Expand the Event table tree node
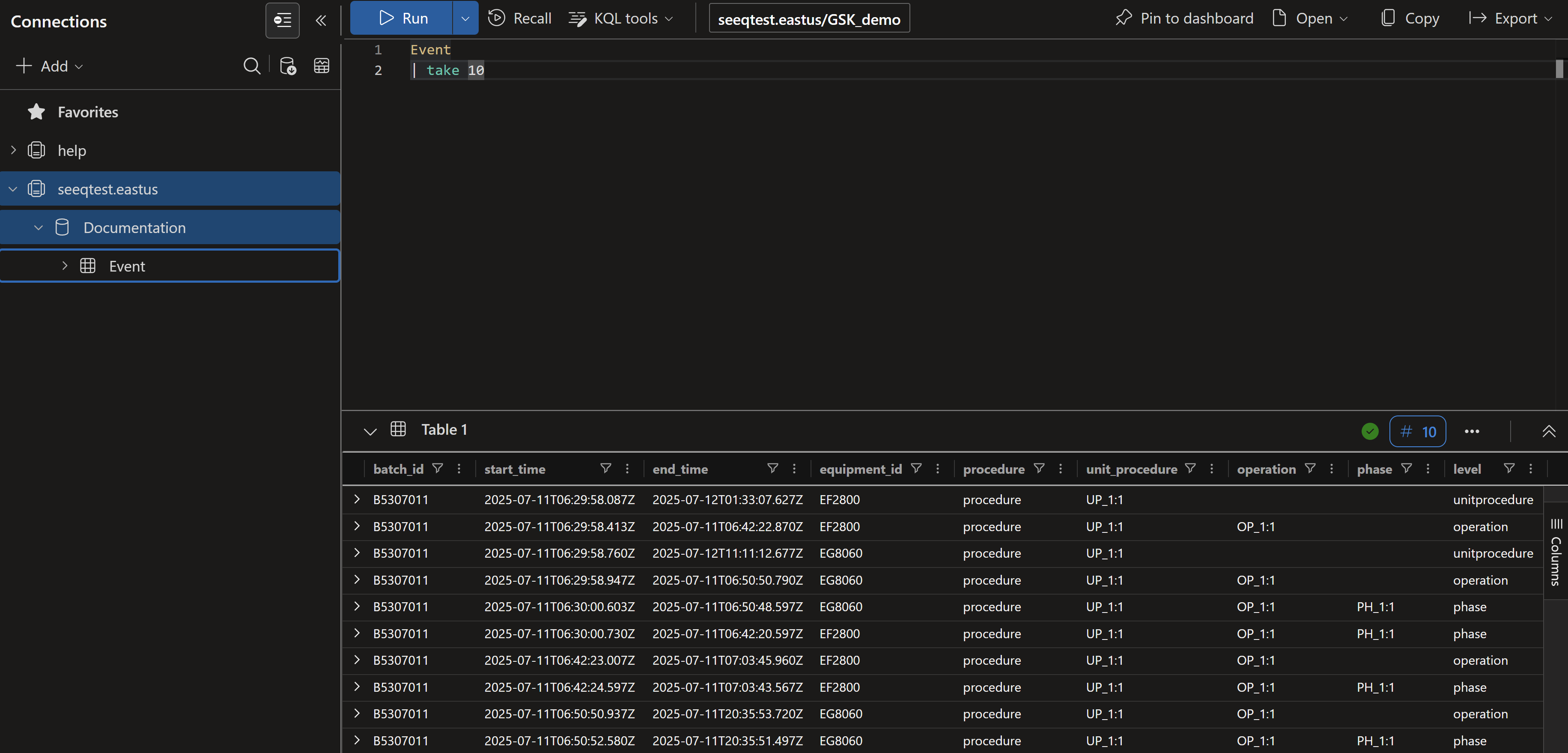Image resolution: width=1568 pixels, height=753 pixels. 65,266
